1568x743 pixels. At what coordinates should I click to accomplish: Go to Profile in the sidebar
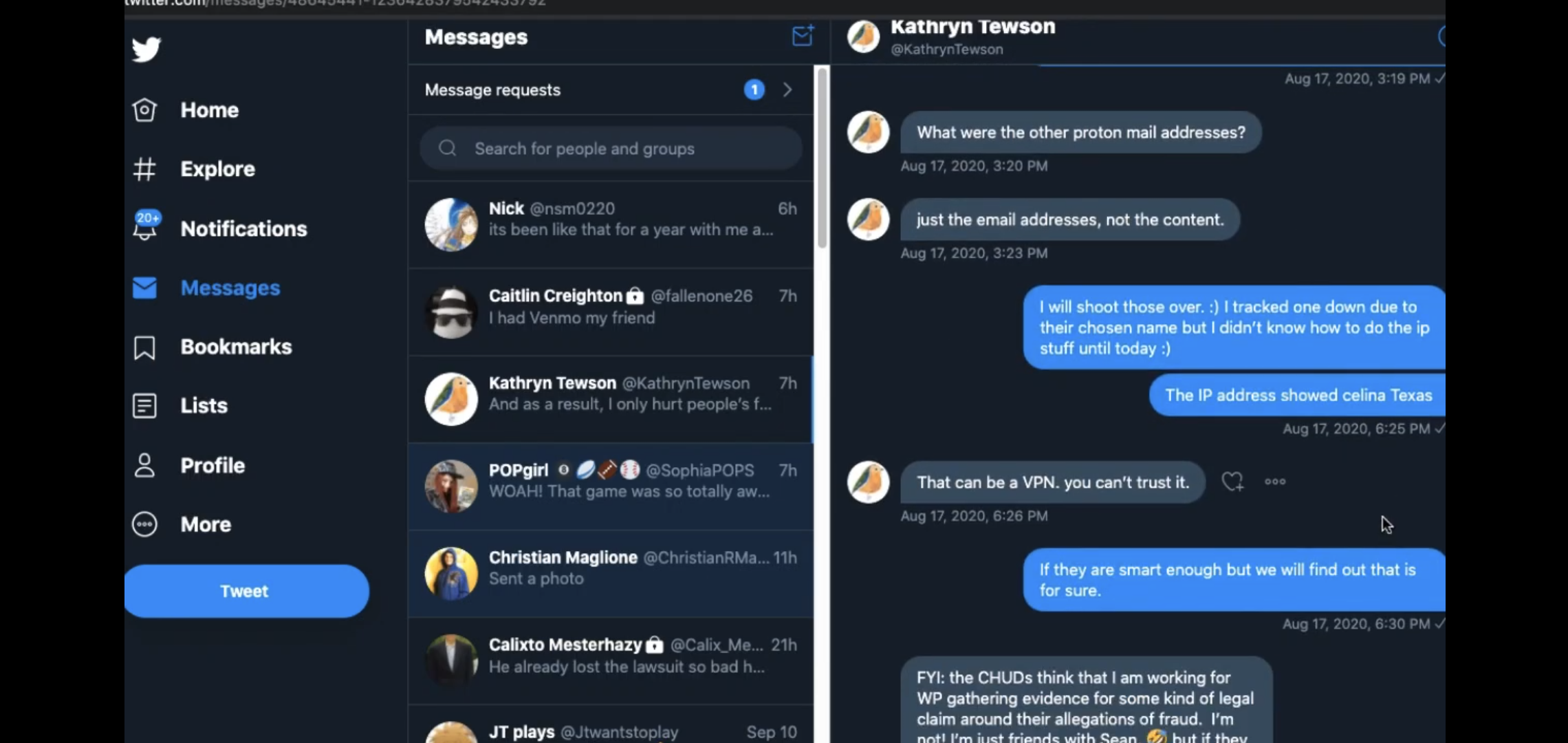pos(188,466)
